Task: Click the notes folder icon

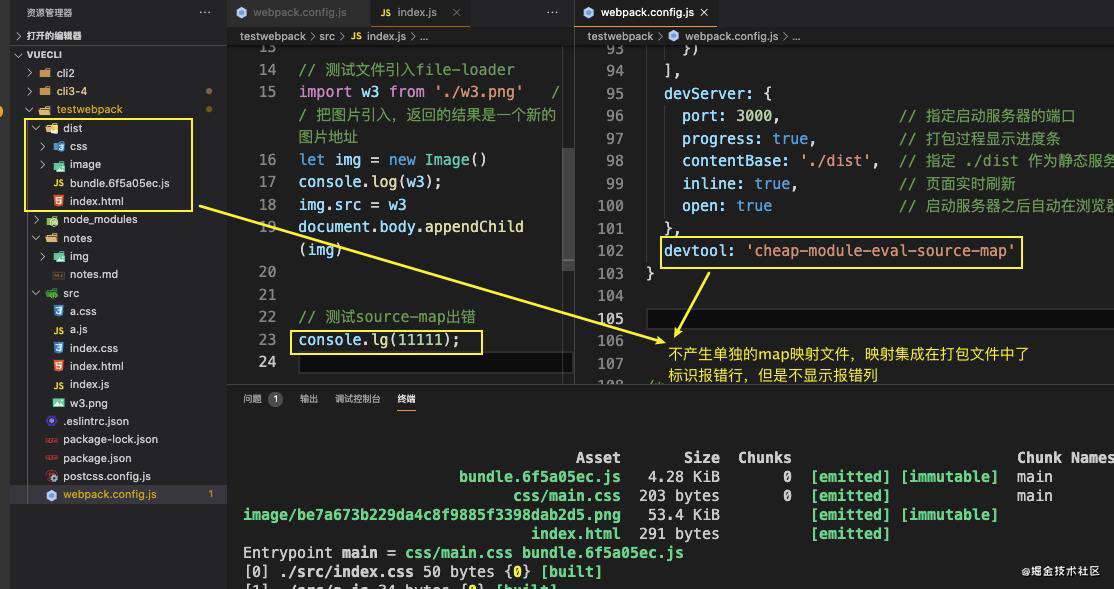Action: [51, 238]
